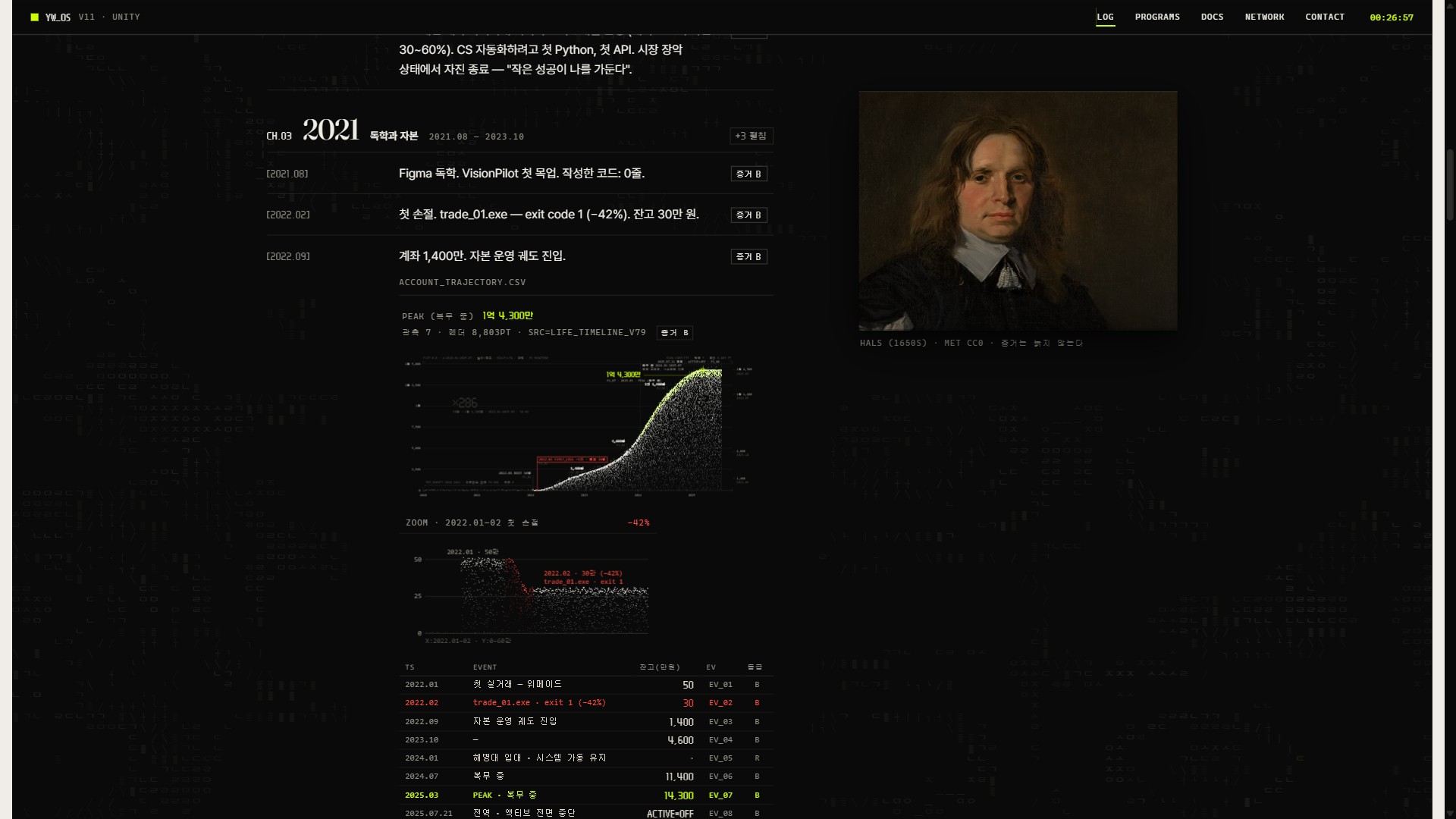This screenshot has width=1456, height=819.
Task: Click the EV_04 cell in 2023.10 row
Action: 720,740
